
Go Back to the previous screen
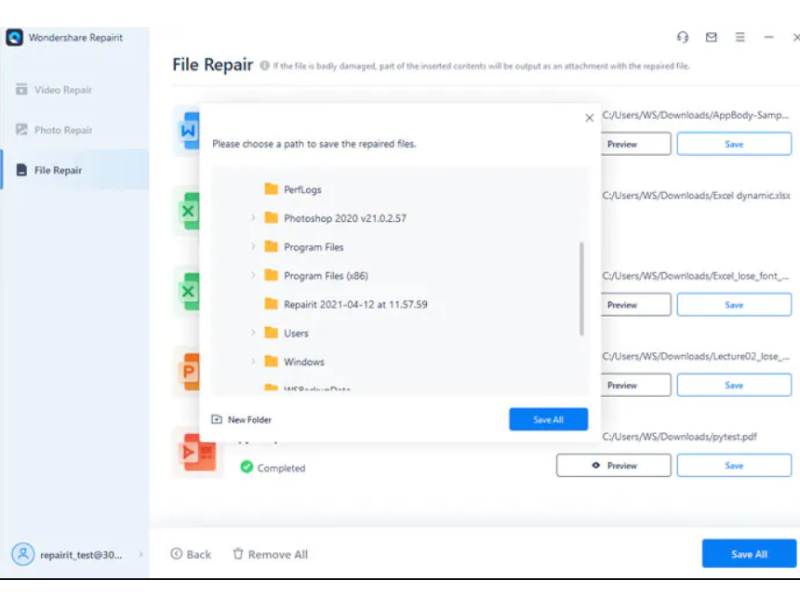click(x=191, y=554)
